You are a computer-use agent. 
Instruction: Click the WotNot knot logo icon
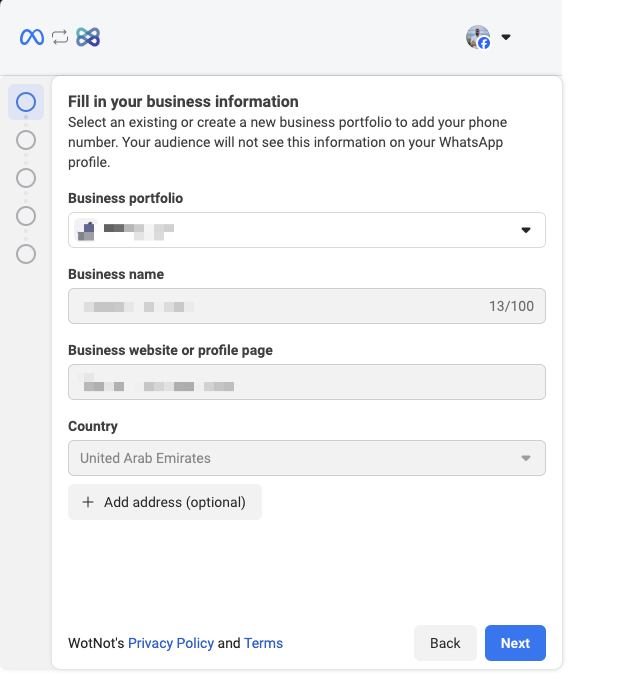click(x=88, y=37)
